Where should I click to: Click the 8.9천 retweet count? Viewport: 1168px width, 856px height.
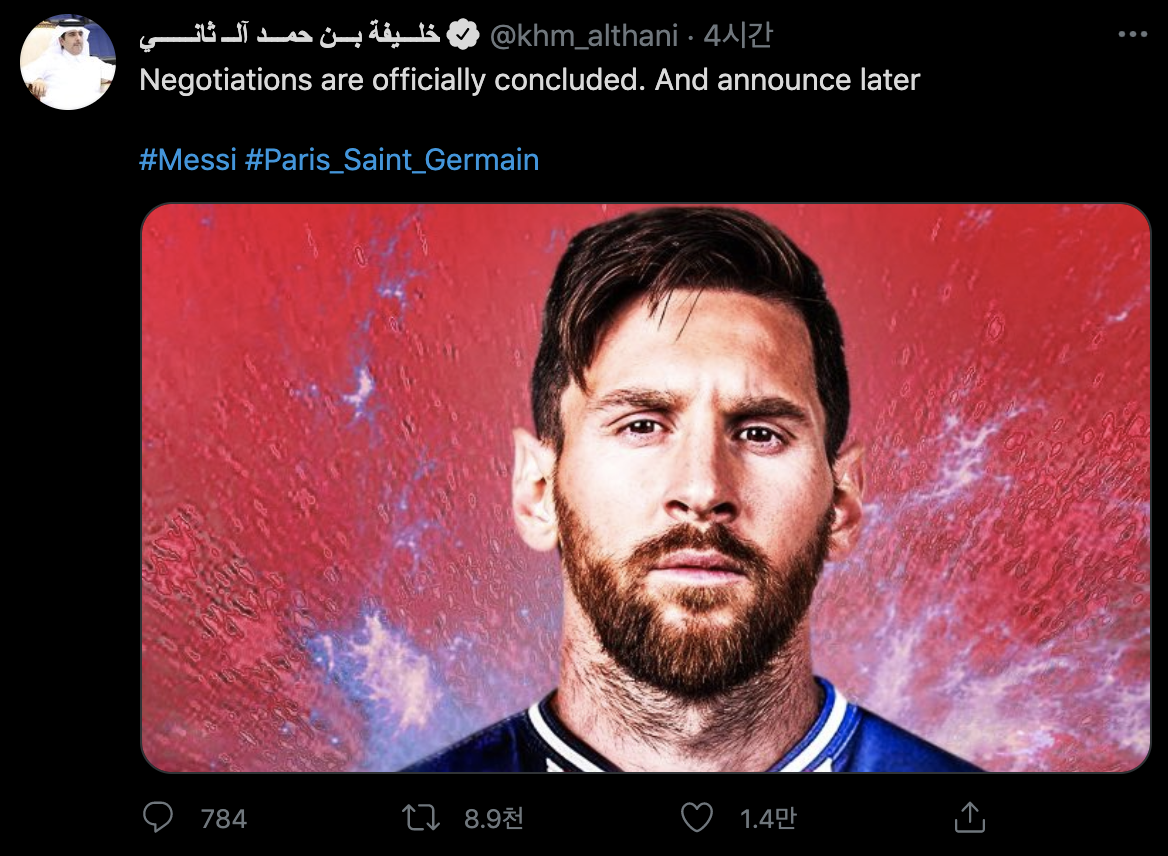point(493,819)
